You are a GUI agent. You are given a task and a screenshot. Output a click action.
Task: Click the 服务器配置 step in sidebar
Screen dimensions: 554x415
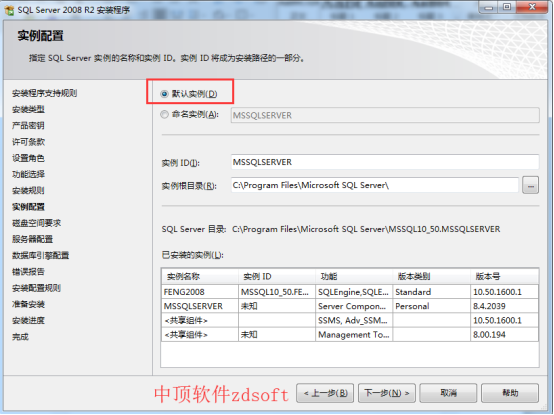[33, 239]
